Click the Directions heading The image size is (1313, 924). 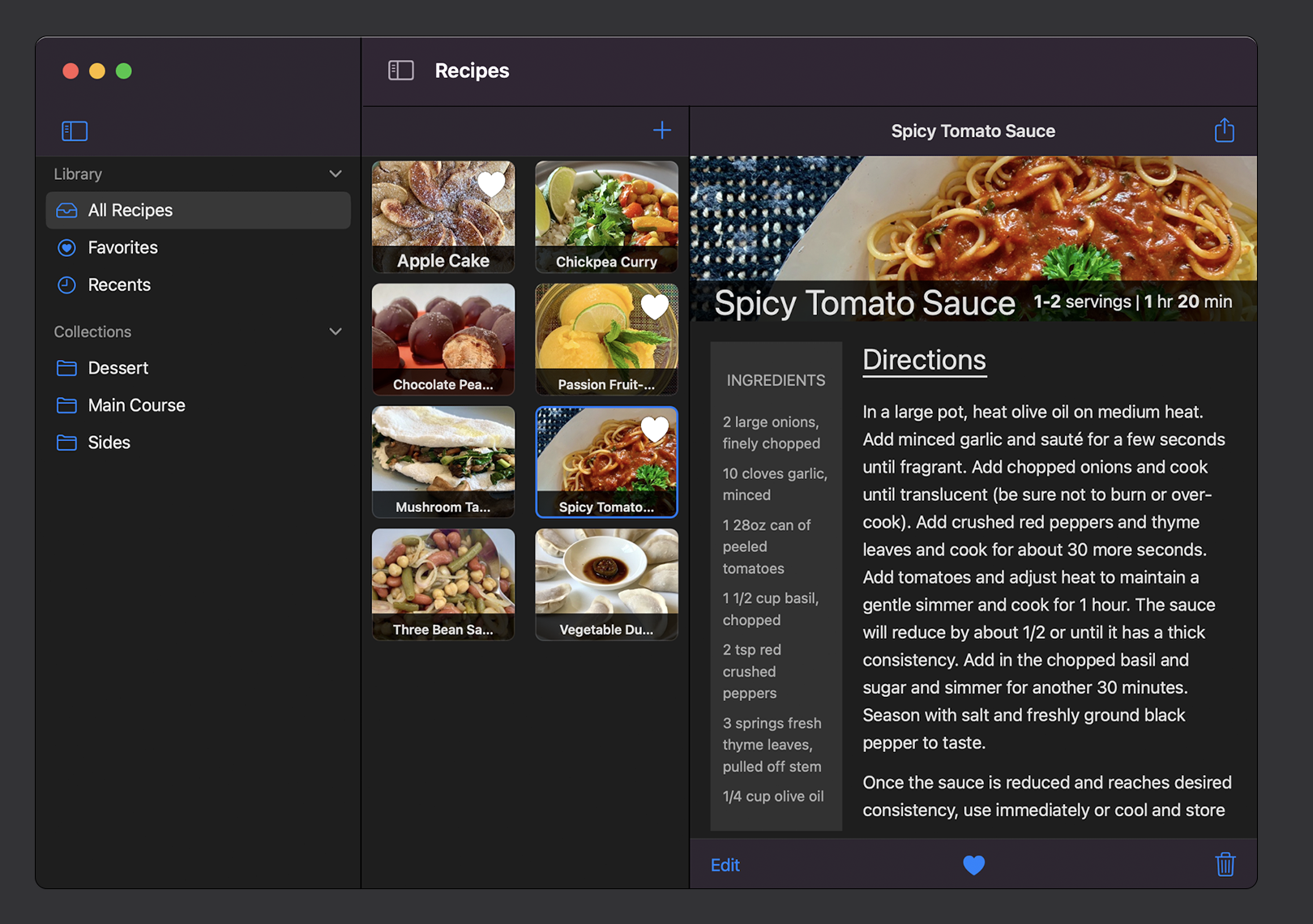point(924,360)
